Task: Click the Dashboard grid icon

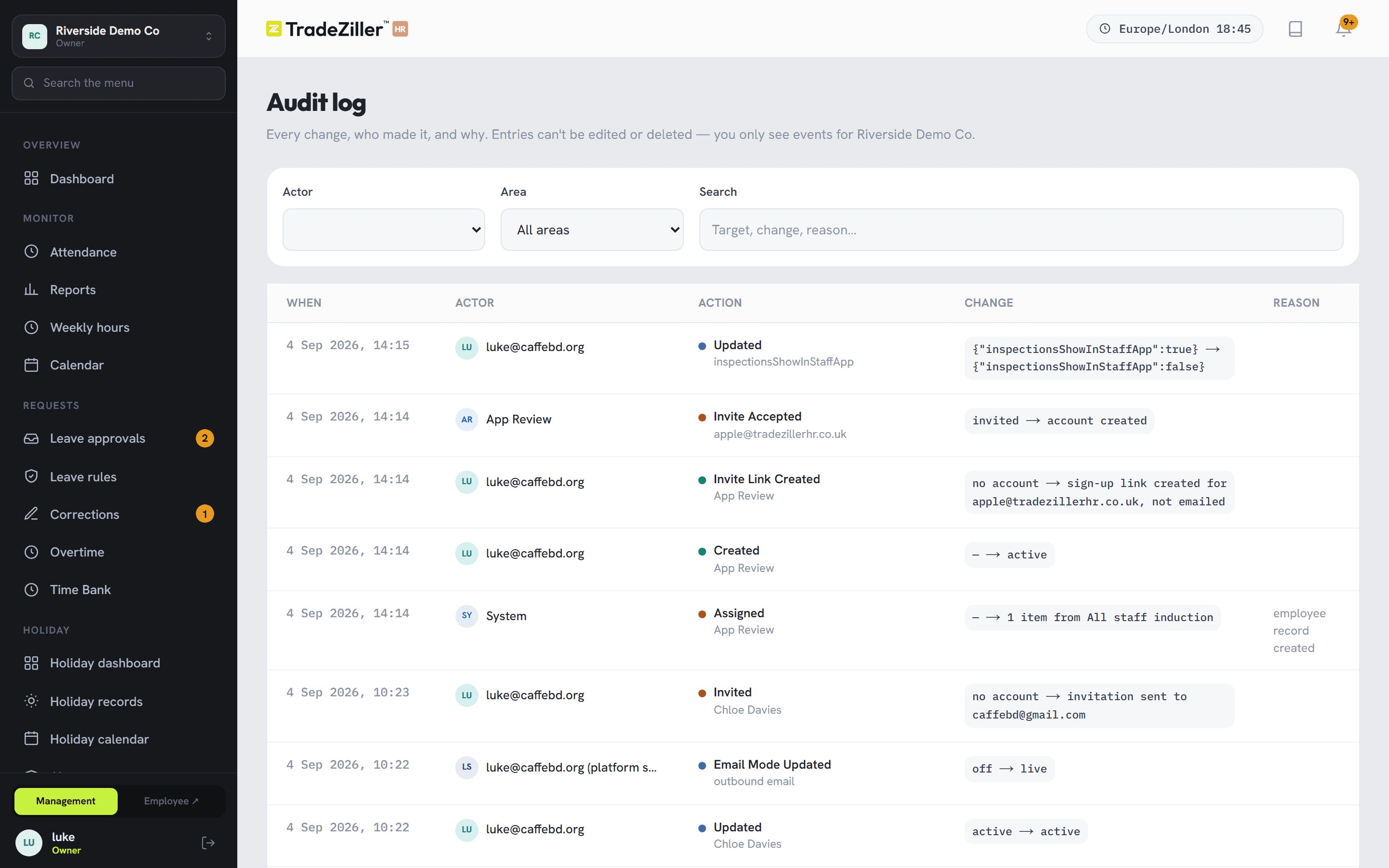Action: pos(31,178)
